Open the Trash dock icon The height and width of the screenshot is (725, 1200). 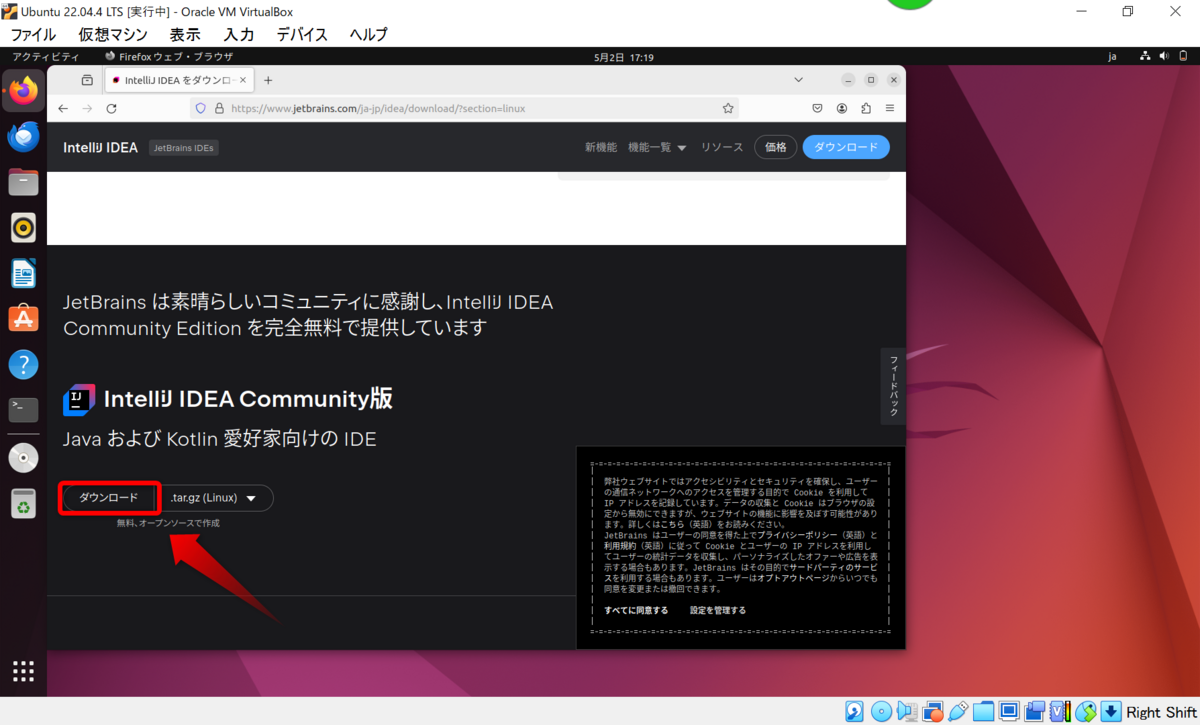click(x=23, y=504)
